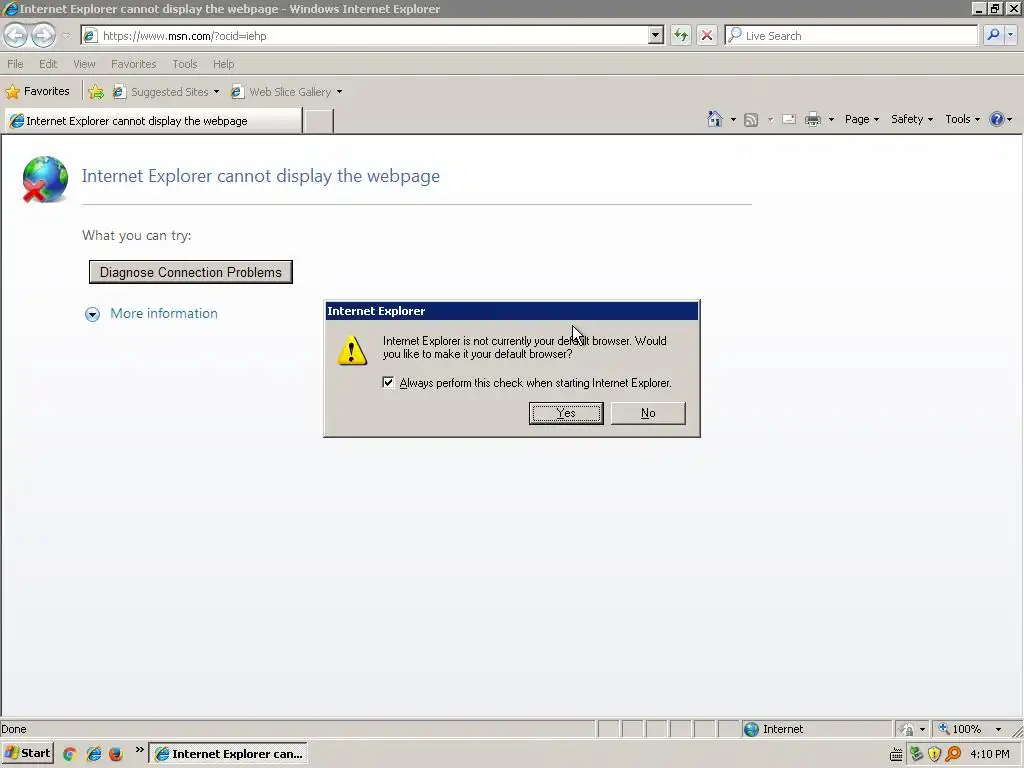Click the RSS feeds icon
This screenshot has width=1024, height=768.
tap(751, 120)
